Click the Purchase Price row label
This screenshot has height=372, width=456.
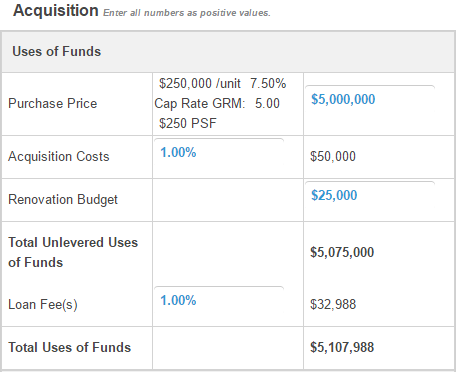click(53, 103)
